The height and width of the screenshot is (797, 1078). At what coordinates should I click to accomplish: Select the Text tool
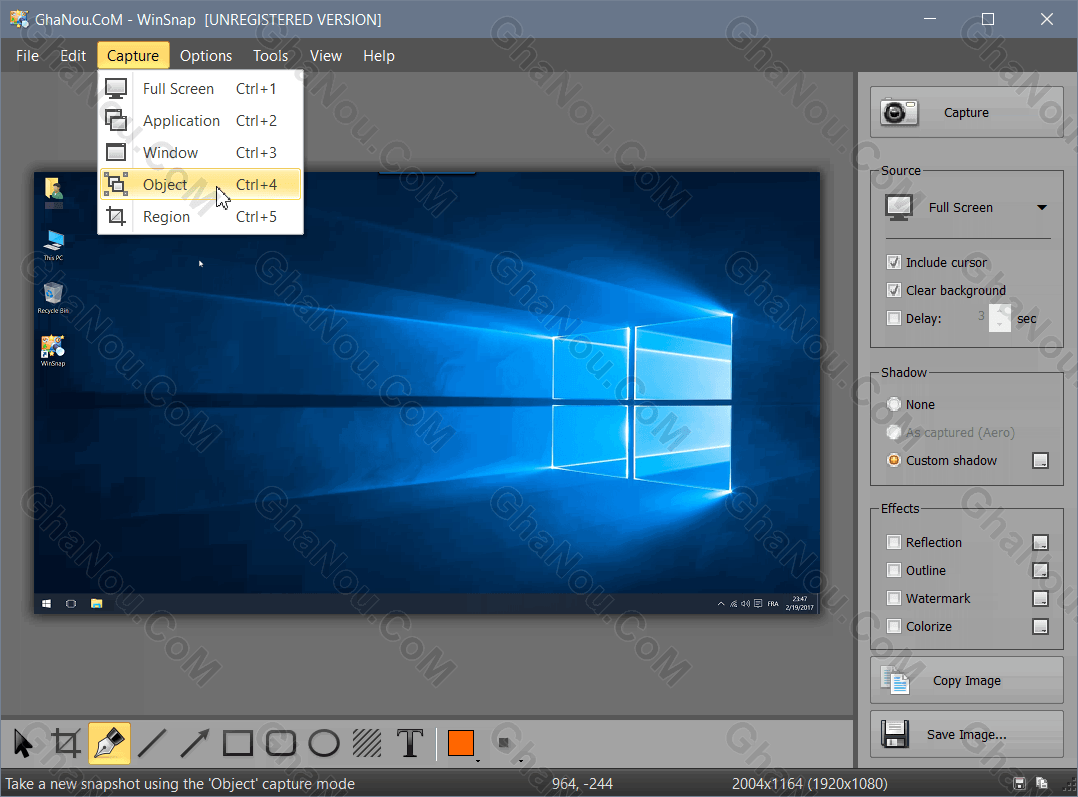[410, 743]
